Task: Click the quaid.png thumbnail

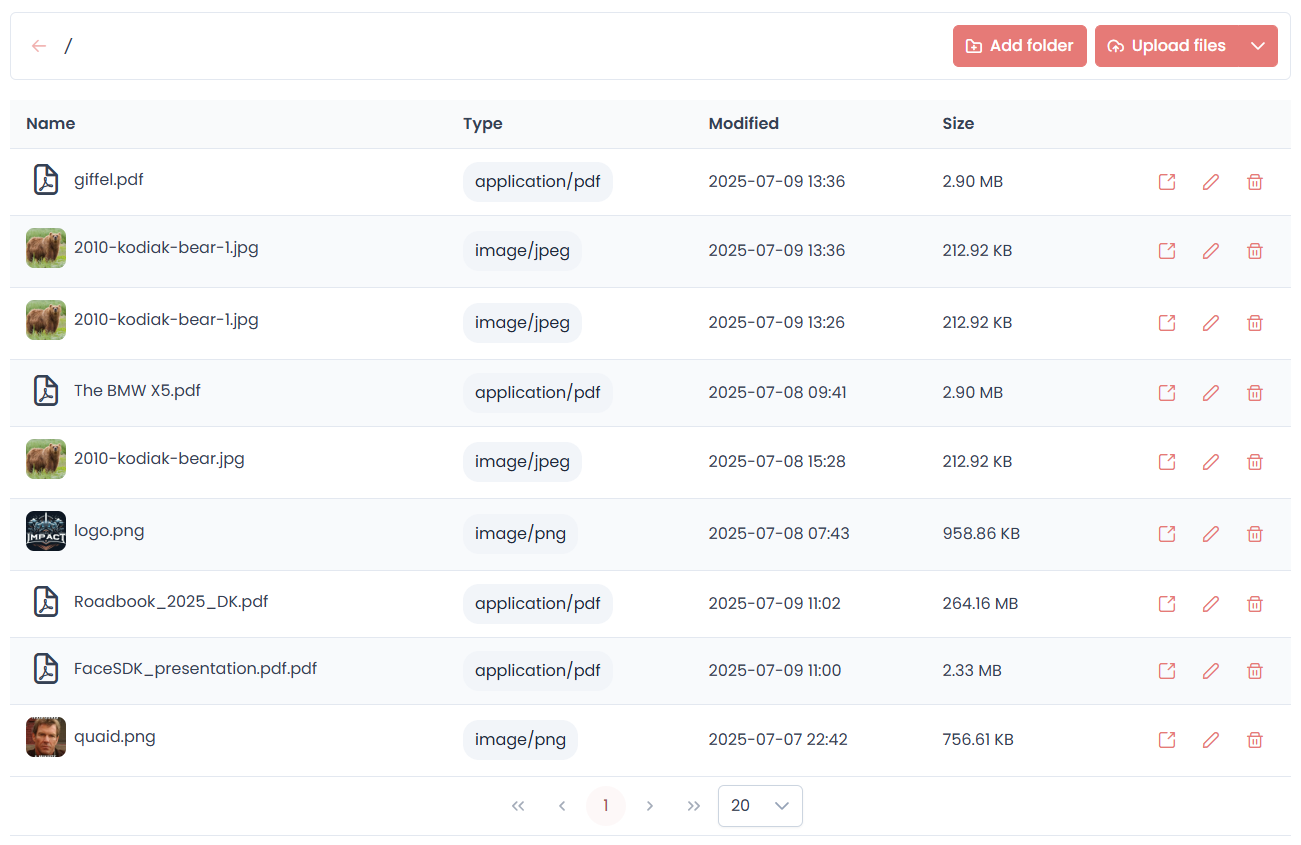Action: click(46, 738)
